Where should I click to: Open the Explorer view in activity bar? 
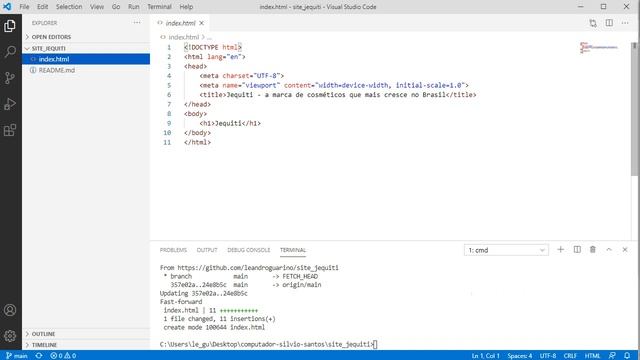click(10, 26)
